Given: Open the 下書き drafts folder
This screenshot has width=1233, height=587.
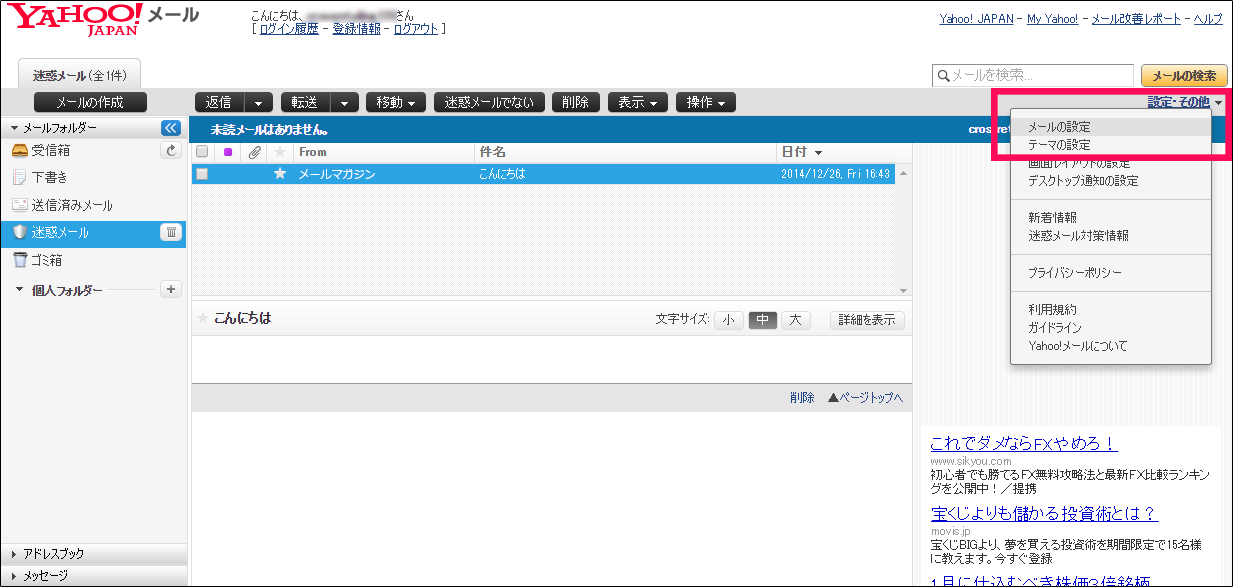Looking at the screenshot, I should pos(49,178).
